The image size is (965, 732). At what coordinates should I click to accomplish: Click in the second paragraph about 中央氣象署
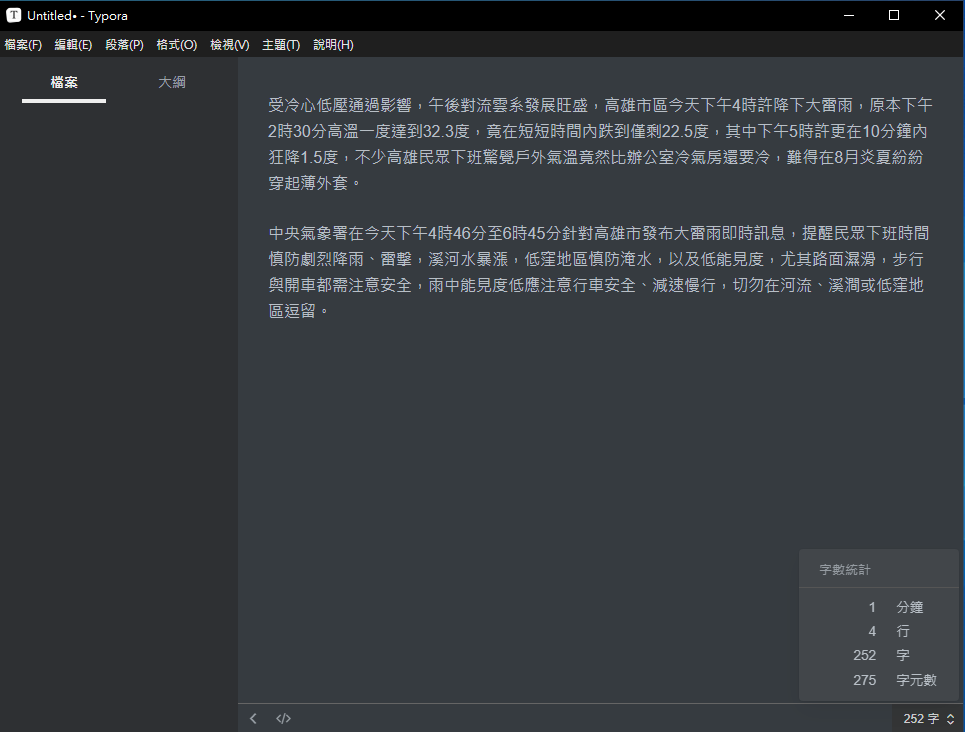click(x=600, y=272)
